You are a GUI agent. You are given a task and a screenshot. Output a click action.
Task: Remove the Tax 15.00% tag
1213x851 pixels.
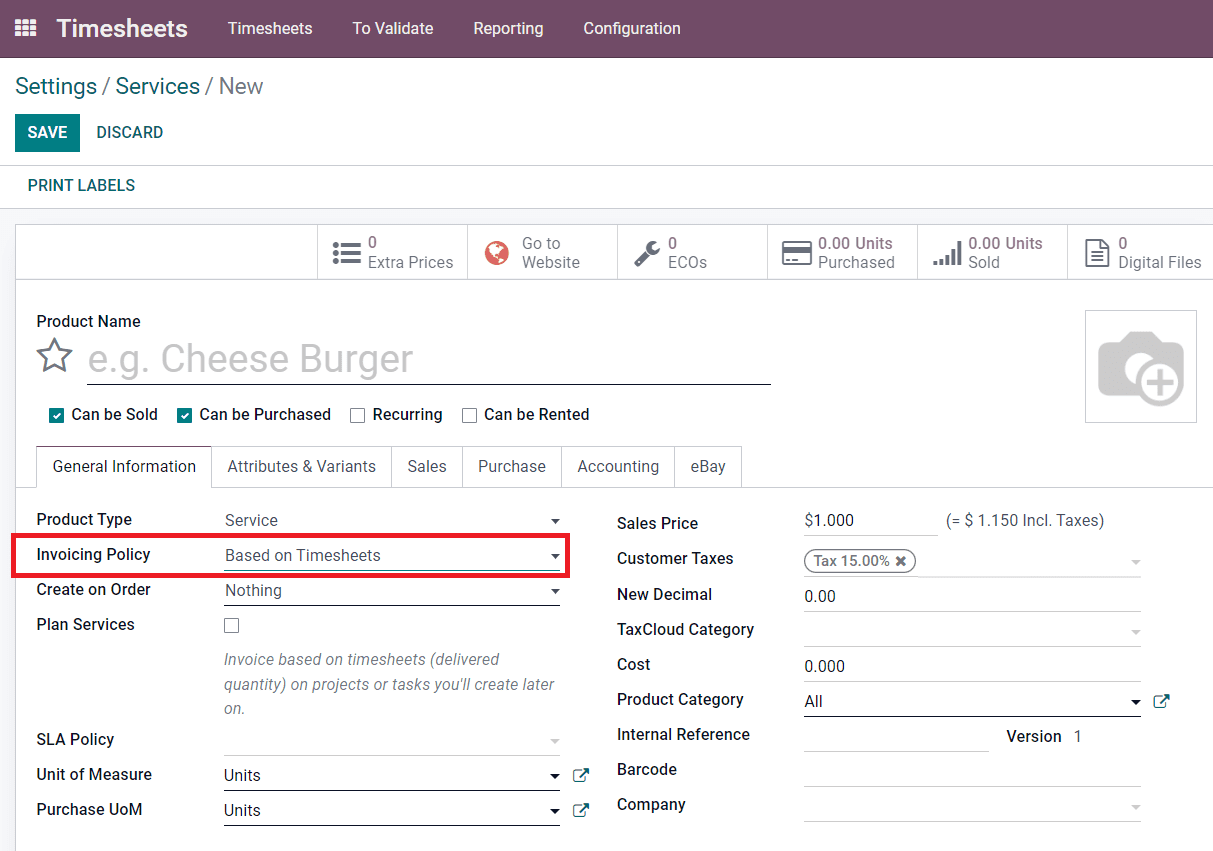click(x=901, y=561)
